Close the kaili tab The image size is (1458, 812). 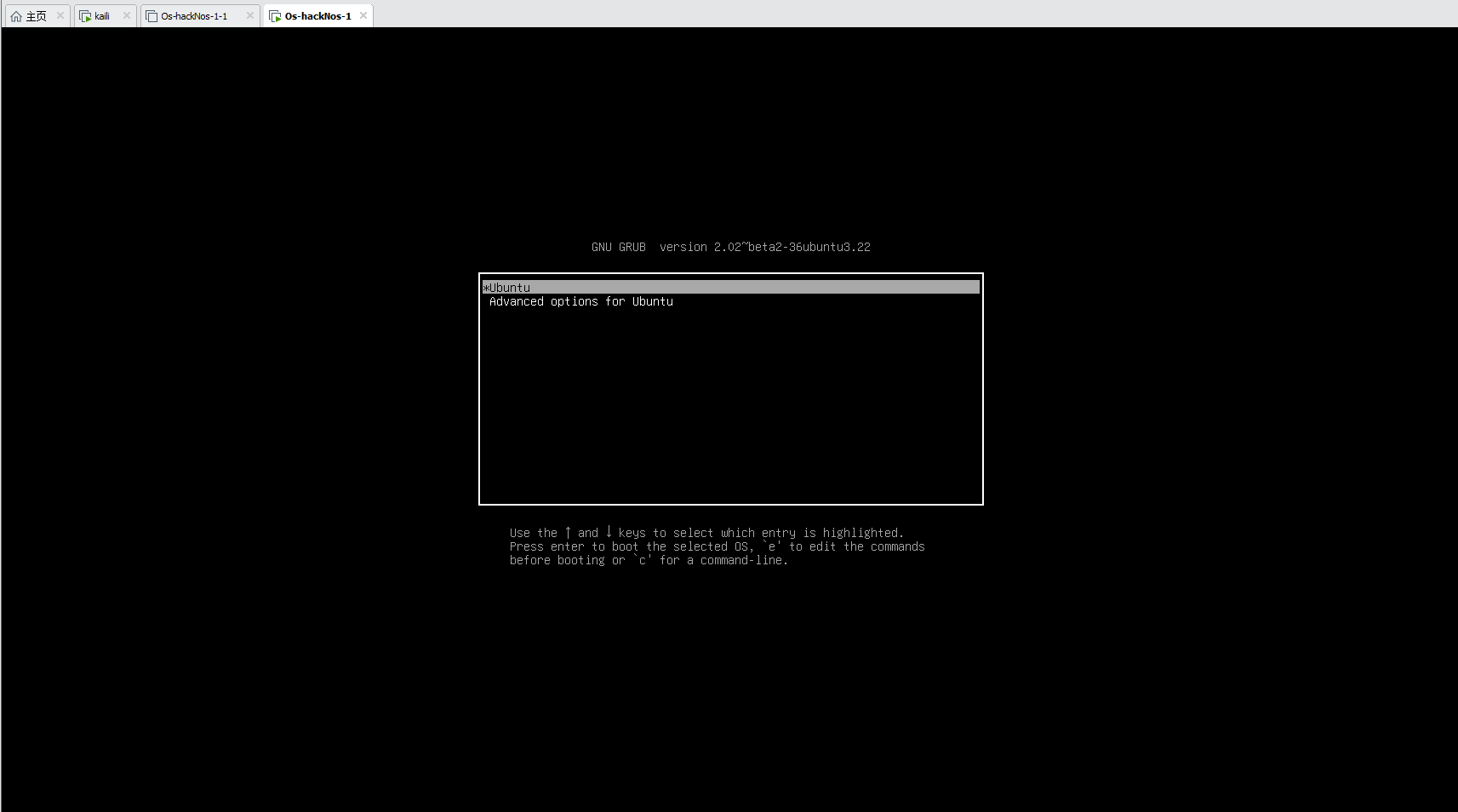point(127,15)
